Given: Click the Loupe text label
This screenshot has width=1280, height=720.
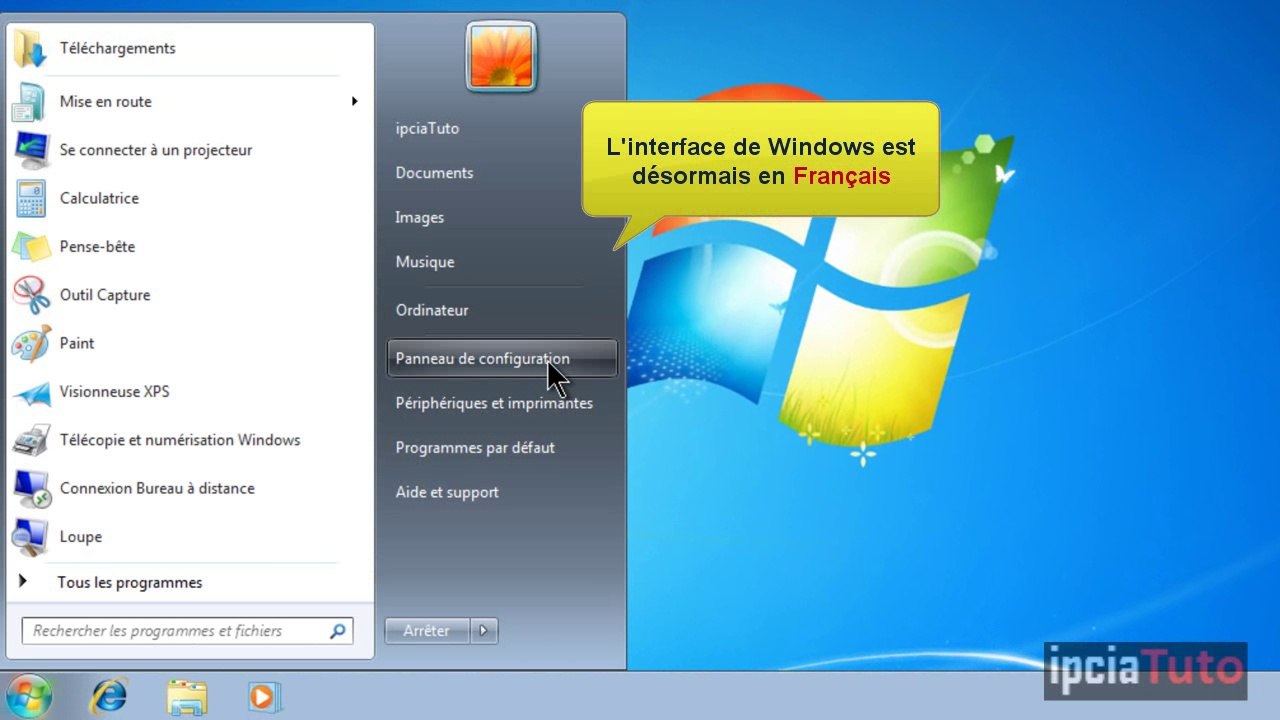Looking at the screenshot, I should click(81, 537).
